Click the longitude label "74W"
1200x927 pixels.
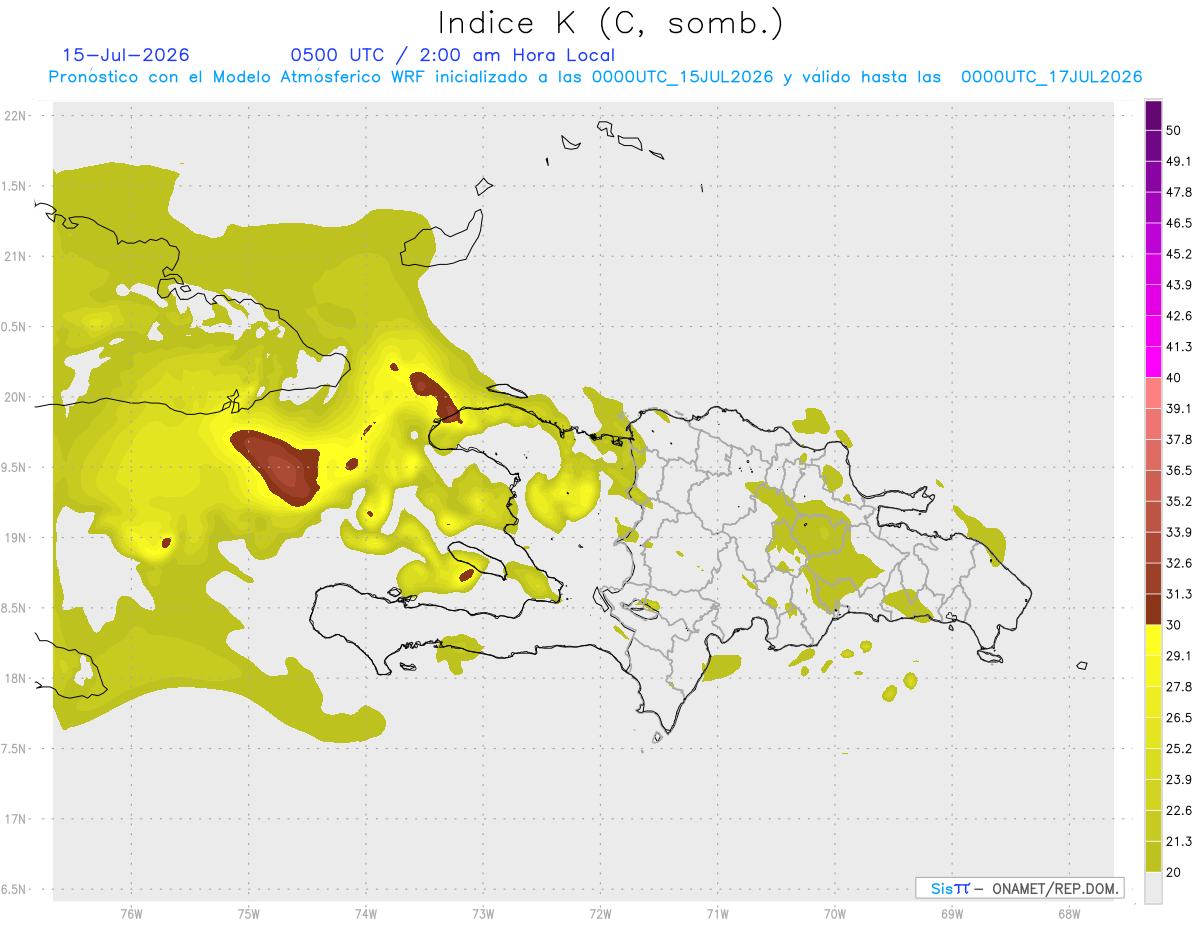(366, 914)
